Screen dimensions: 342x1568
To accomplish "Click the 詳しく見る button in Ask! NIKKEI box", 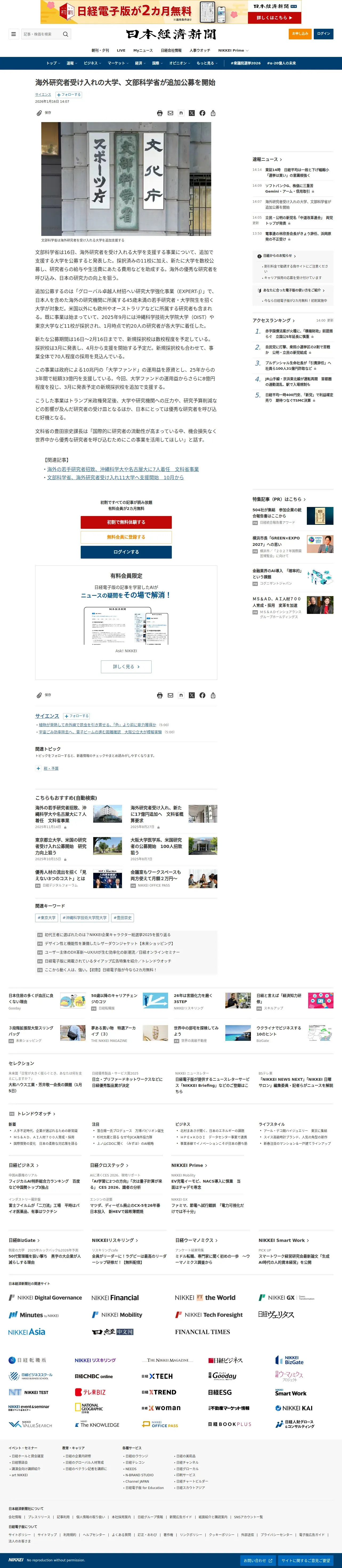I will click(x=126, y=667).
